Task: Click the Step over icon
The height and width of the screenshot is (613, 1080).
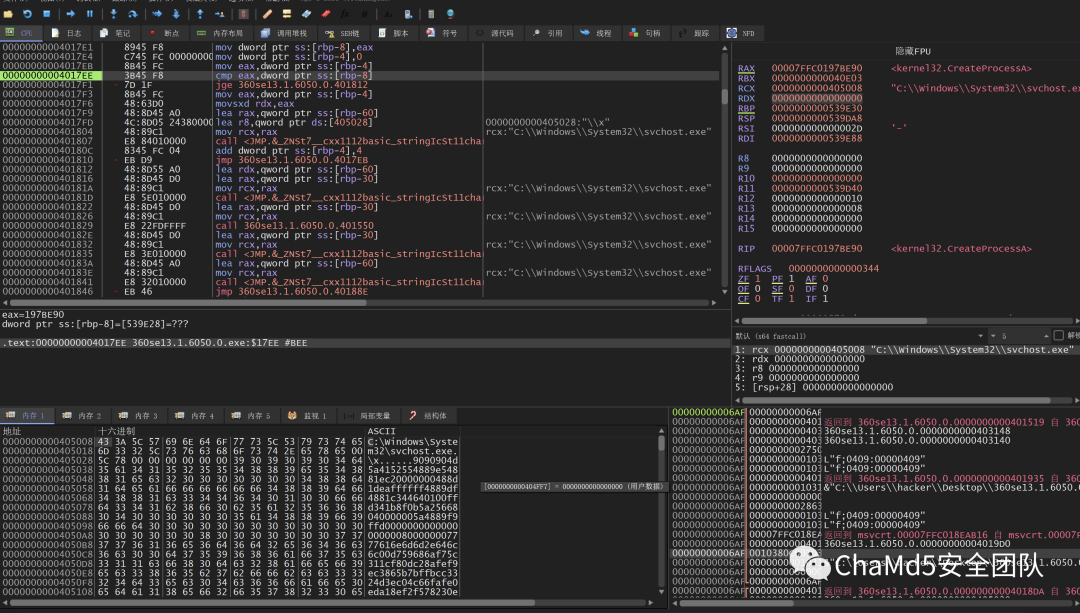Action: [x=133, y=14]
